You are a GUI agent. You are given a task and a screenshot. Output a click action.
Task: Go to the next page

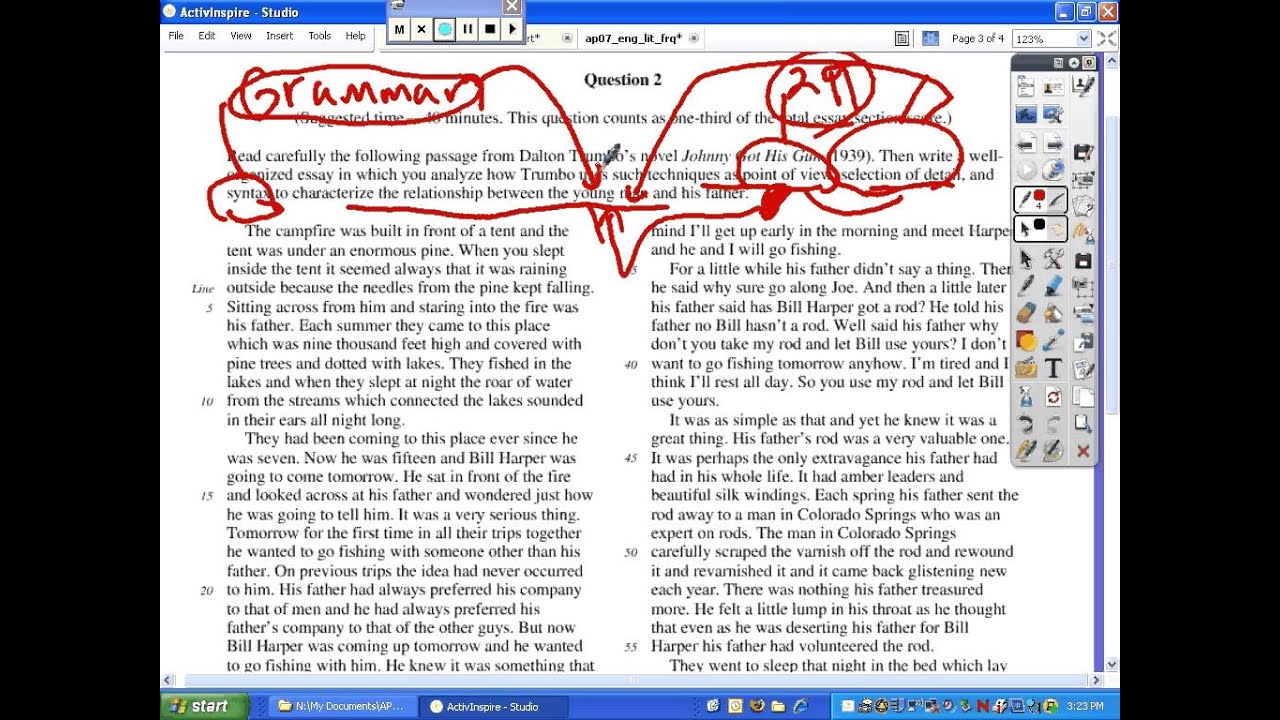[1053, 143]
